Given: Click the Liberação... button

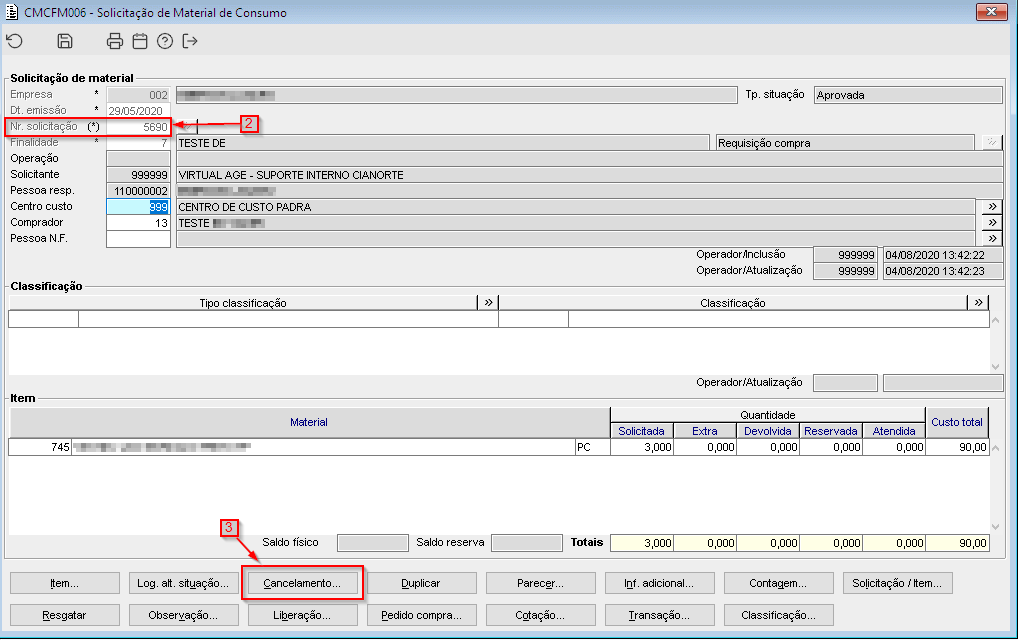Looking at the screenshot, I should pyautogui.click(x=303, y=615).
